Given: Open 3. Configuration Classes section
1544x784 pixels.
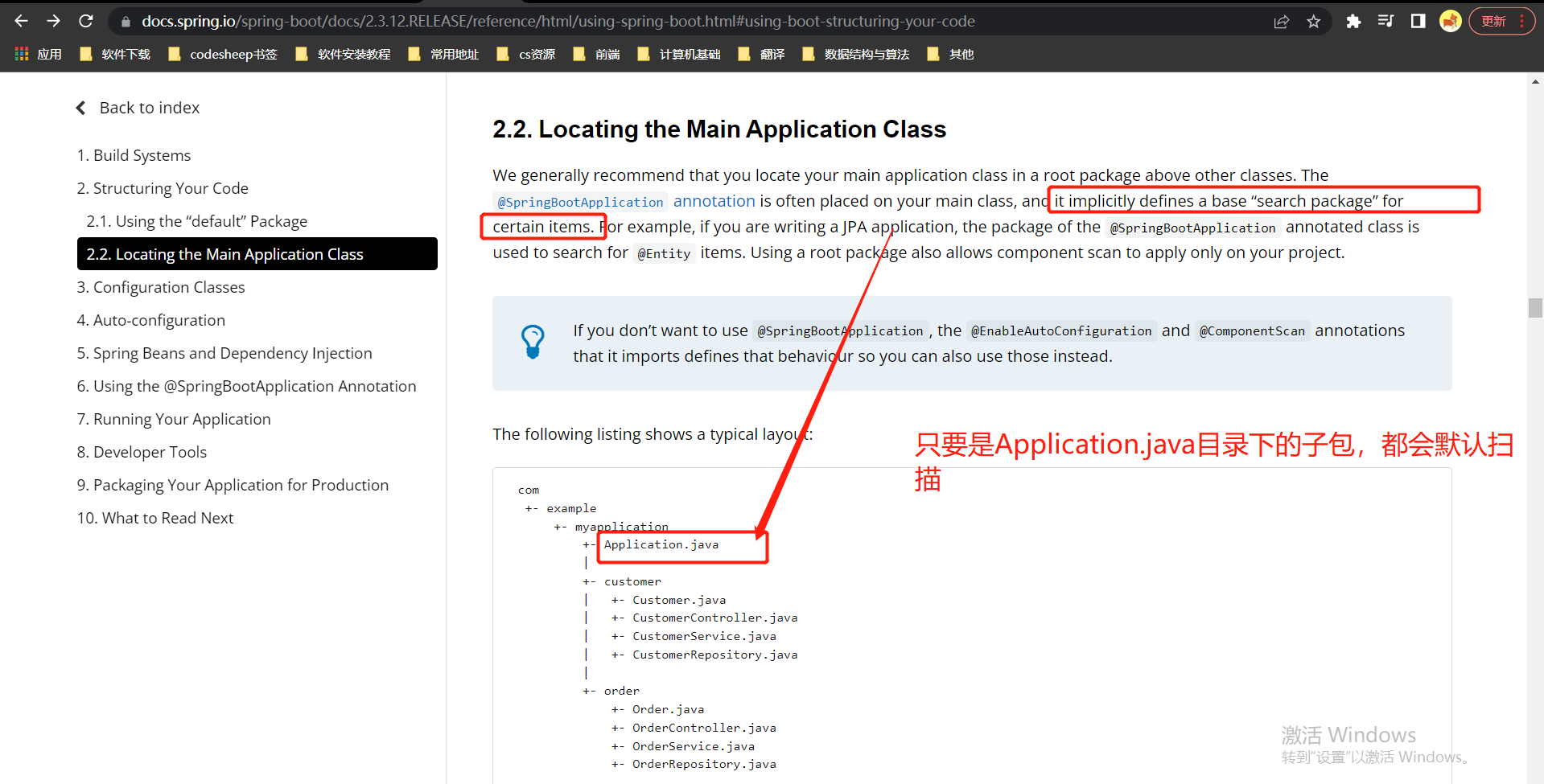Looking at the screenshot, I should [x=161, y=287].
